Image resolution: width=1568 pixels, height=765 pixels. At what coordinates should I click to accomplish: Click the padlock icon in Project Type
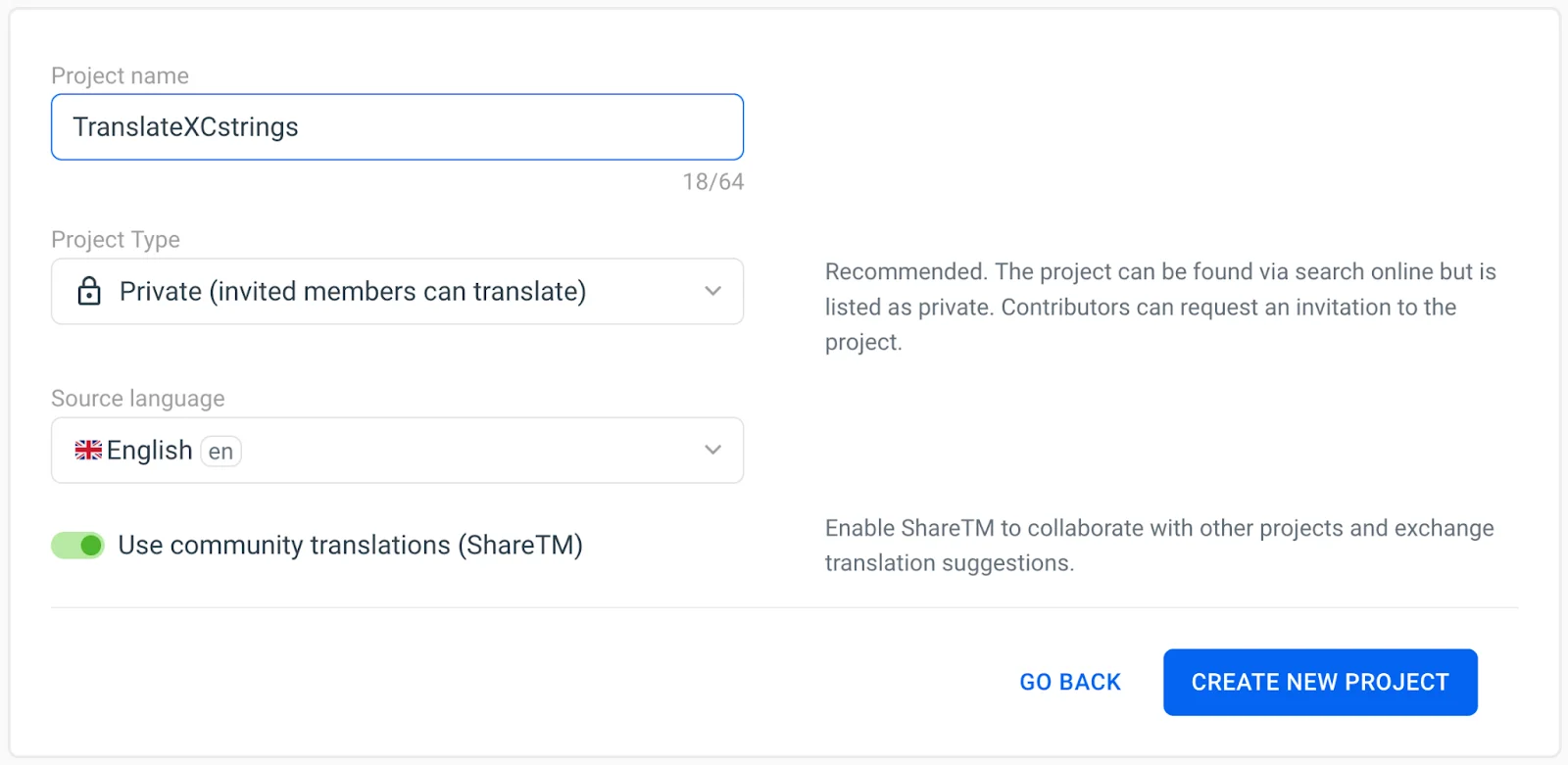[x=89, y=291]
